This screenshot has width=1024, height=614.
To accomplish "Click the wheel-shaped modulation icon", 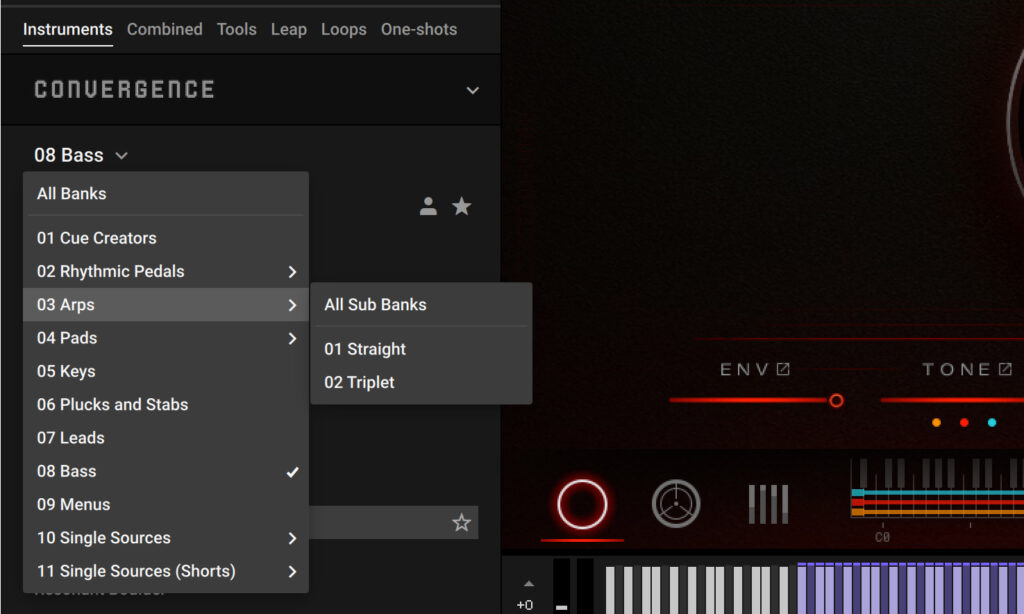I will coord(676,504).
